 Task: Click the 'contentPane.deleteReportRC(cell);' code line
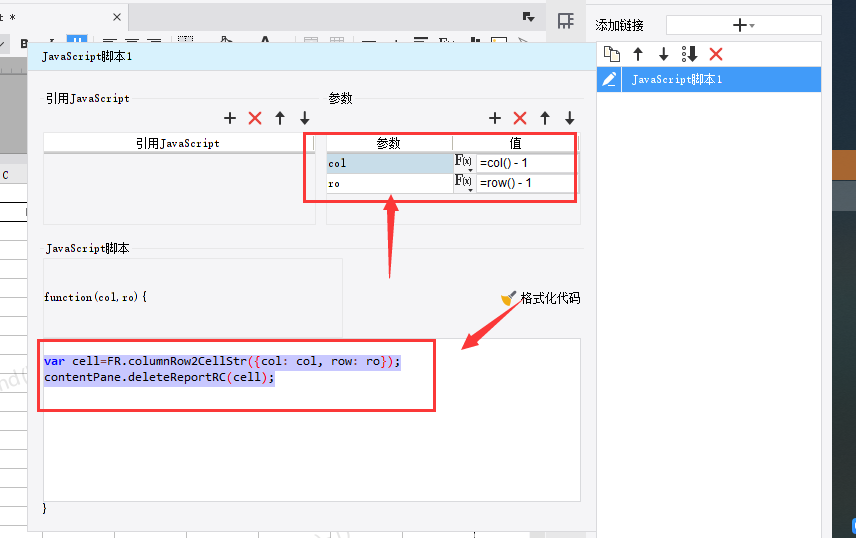pos(159,377)
